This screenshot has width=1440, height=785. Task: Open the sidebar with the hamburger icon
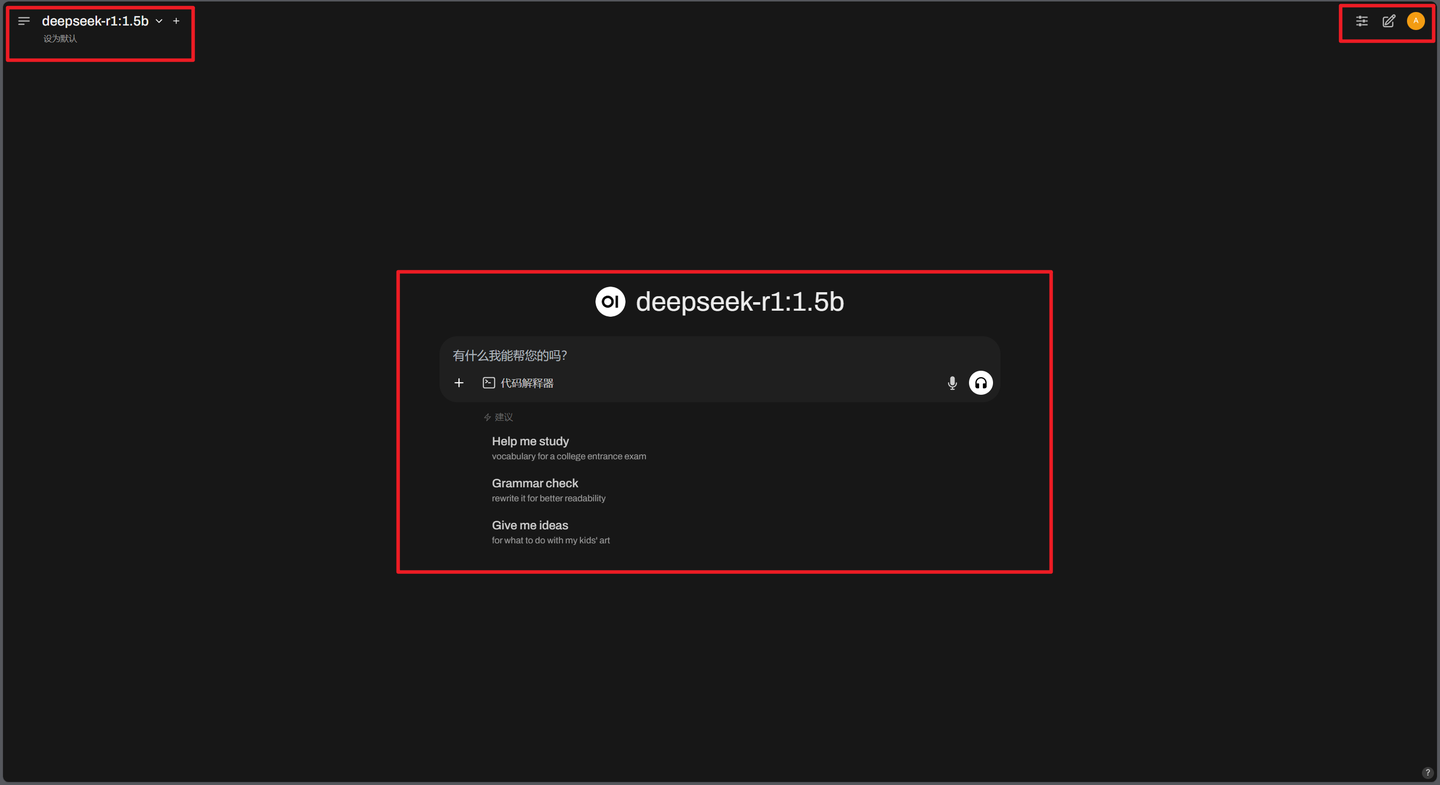click(x=23, y=20)
